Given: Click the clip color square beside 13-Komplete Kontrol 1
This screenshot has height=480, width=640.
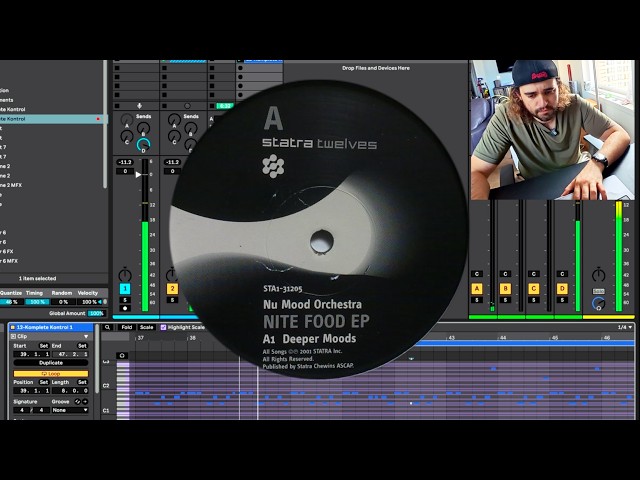Looking at the screenshot, I should (12, 327).
